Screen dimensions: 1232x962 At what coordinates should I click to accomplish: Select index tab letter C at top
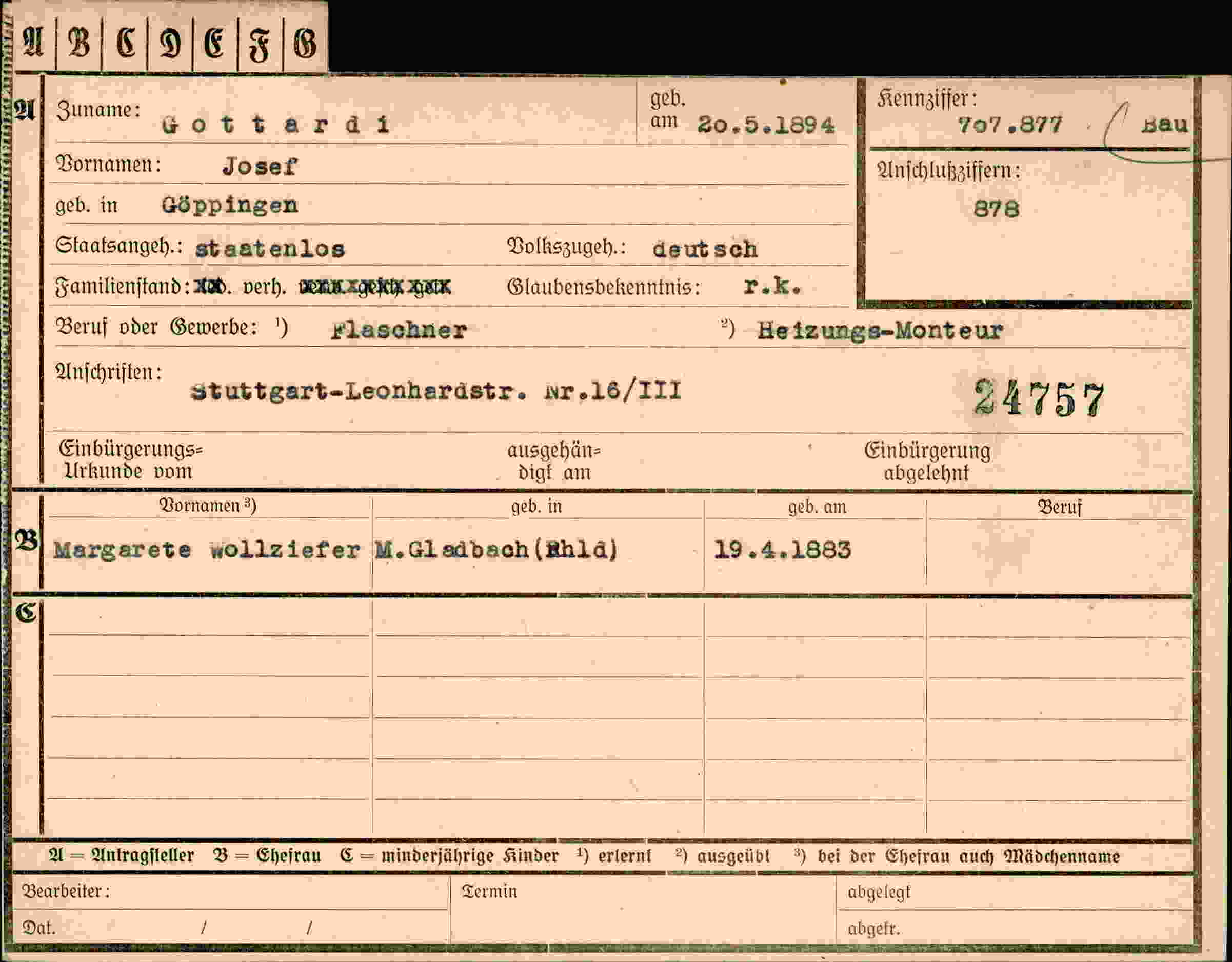coord(125,42)
